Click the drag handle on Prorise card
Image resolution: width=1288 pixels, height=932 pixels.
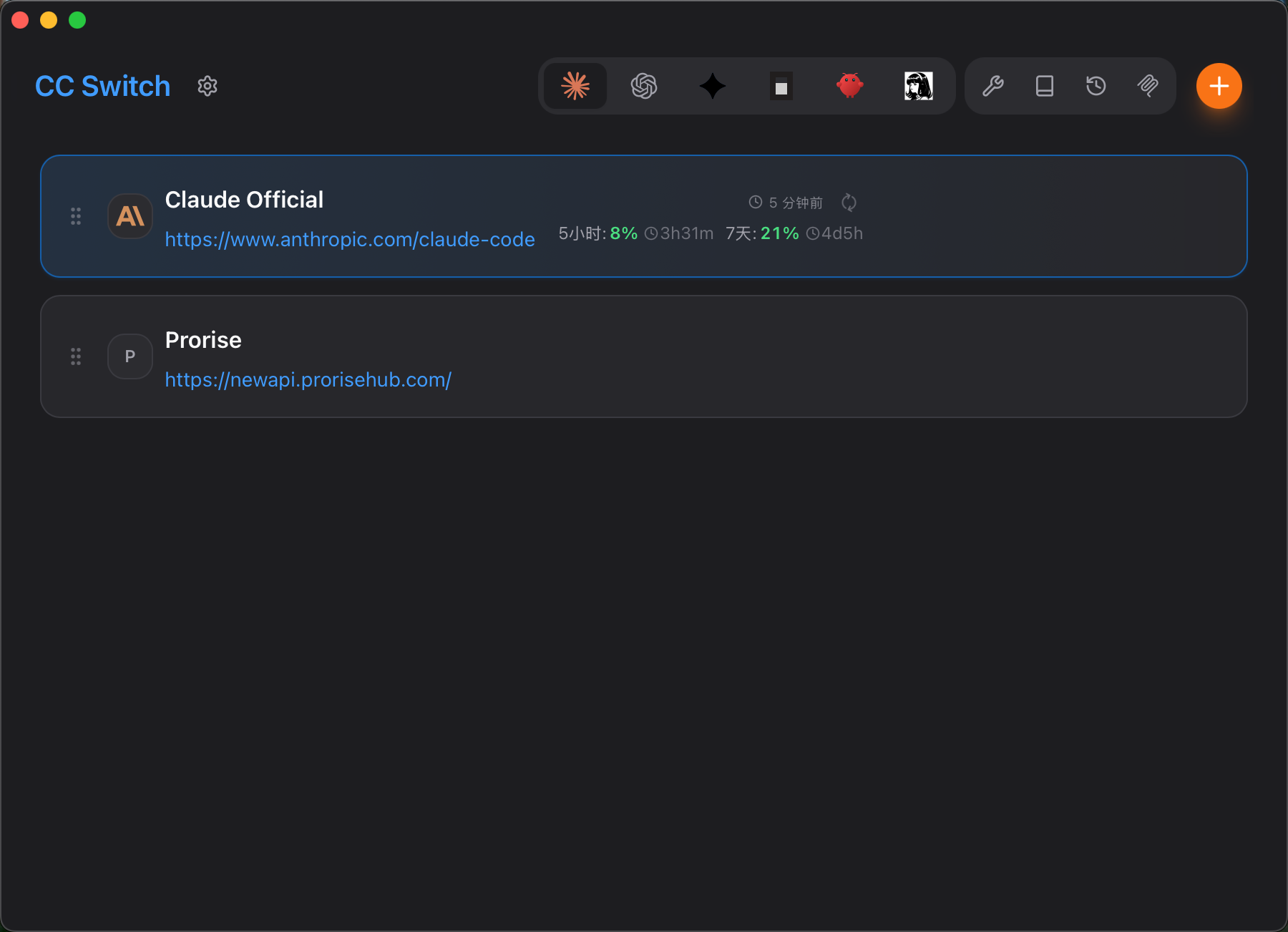pyautogui.click(x=76, y=356)
